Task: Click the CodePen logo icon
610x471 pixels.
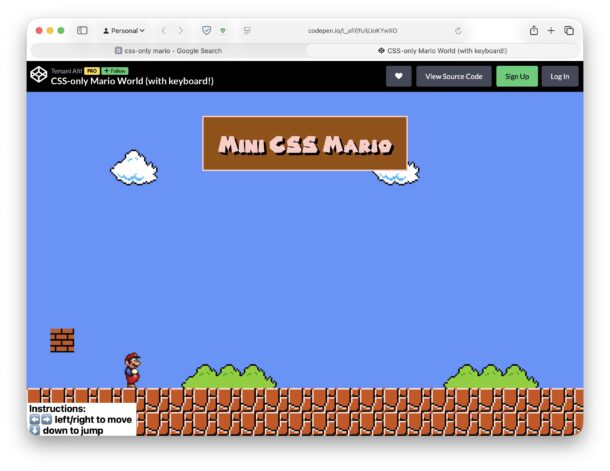Action: pyautogui.click(x=38, y=75)
